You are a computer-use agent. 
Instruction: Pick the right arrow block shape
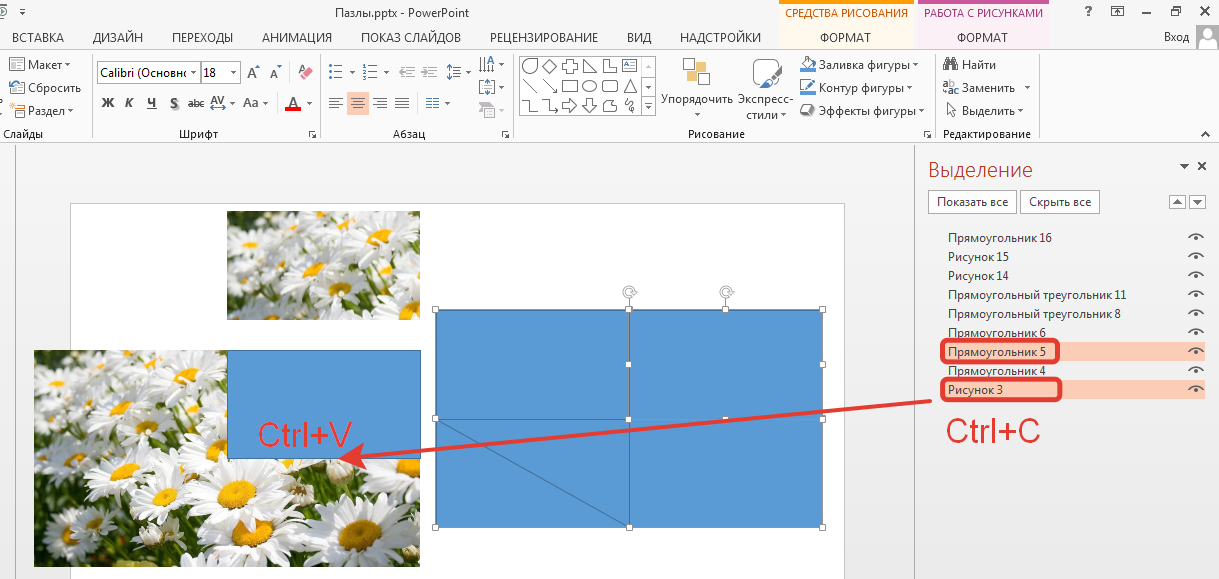pos(570,106)
